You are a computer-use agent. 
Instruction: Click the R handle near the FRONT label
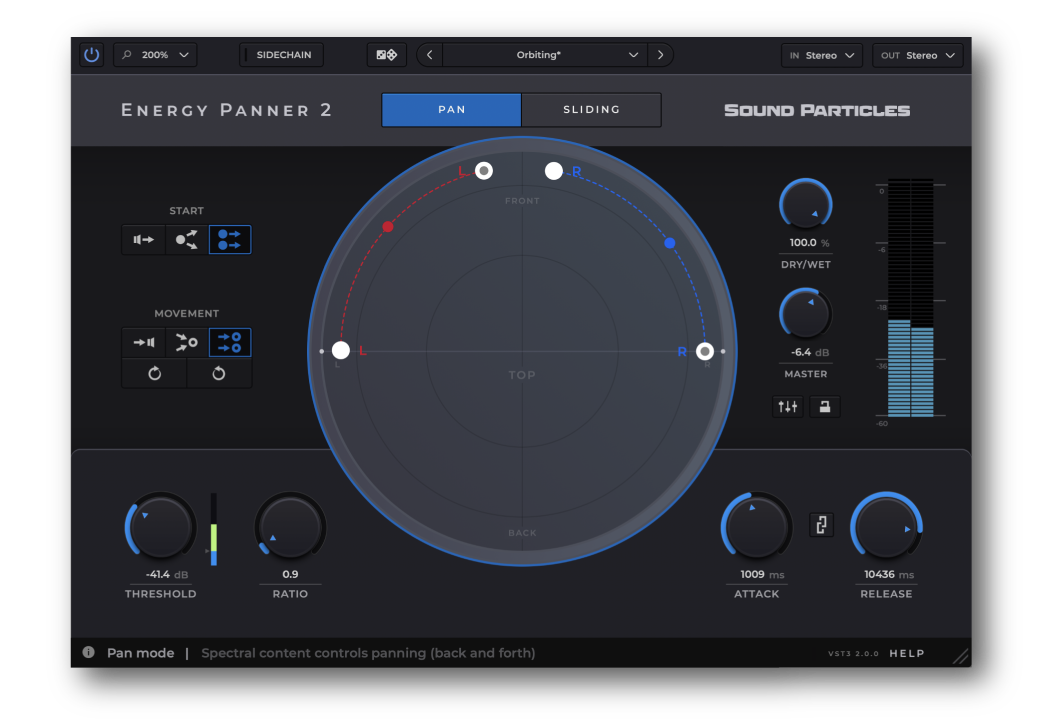553,171
